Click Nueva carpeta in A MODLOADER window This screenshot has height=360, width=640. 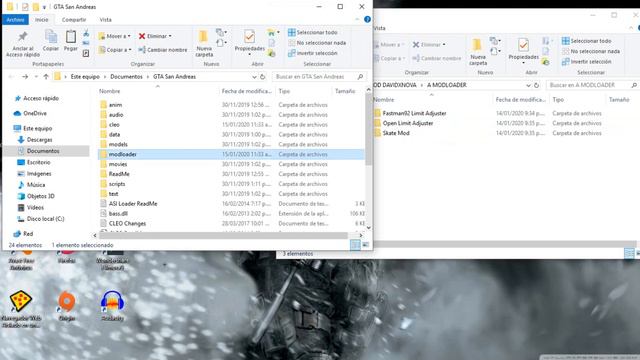point(478,52)
